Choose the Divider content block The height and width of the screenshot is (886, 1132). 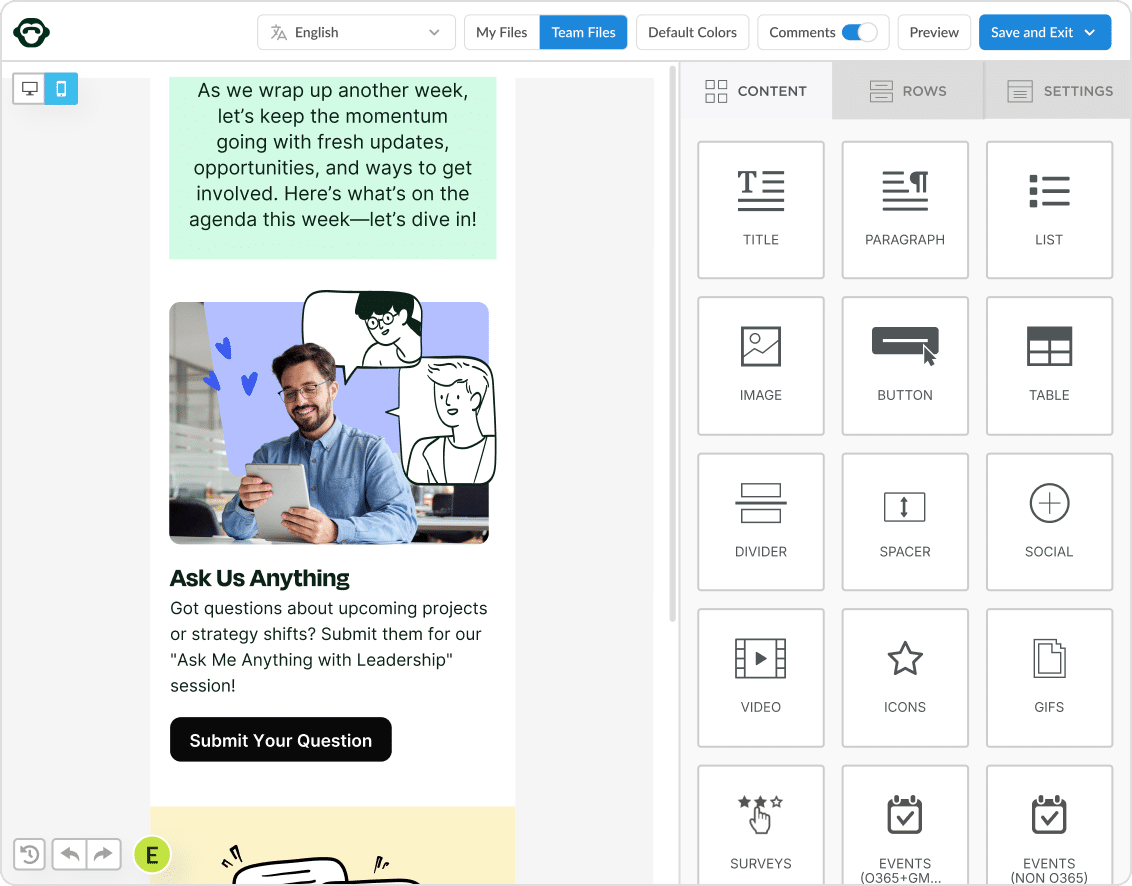tap(760, 521)
